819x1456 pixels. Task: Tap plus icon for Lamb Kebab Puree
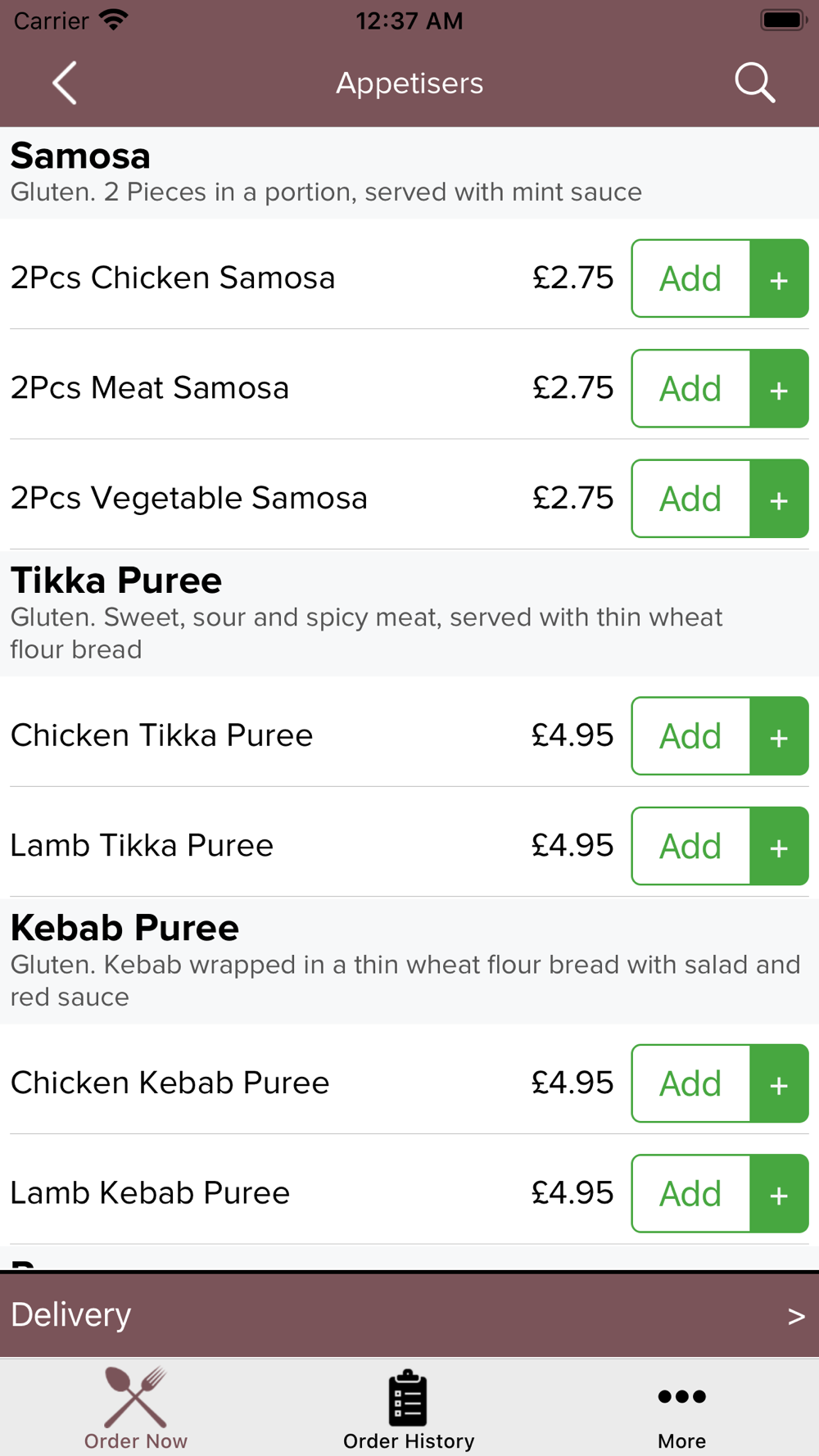[x=779, y=1193]
